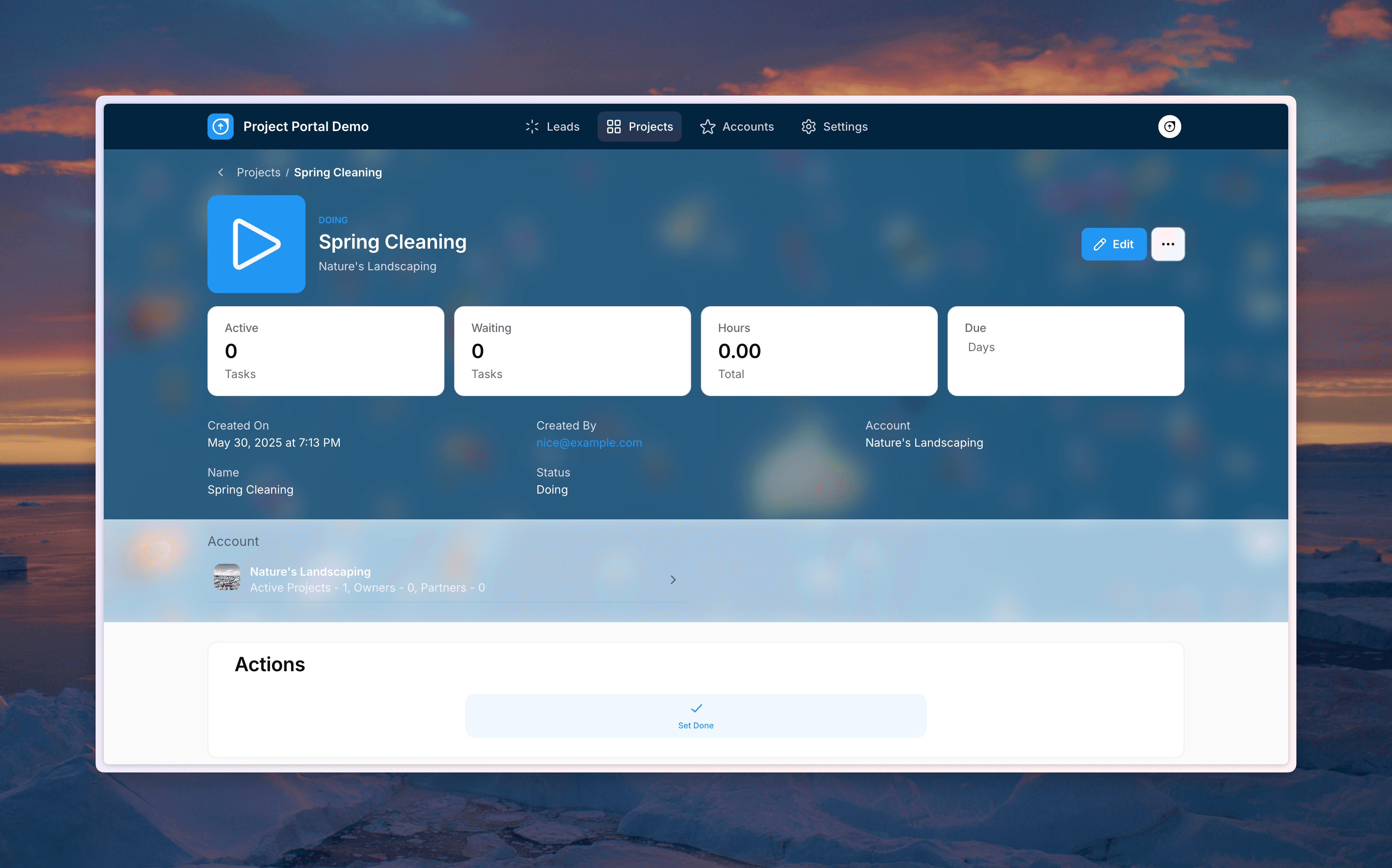Click the Nature's Landscaping account thumbnail
Image resolution: width=1392 pixels, height=868 pixels.
[227, 578]
